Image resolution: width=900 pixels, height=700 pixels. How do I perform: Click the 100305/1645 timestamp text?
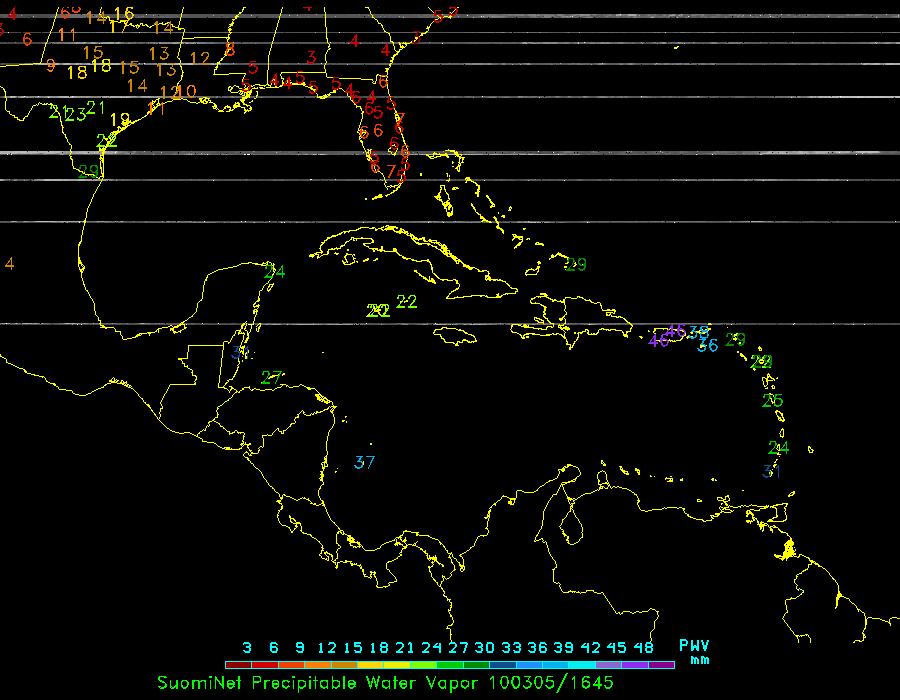pos(551,682)
